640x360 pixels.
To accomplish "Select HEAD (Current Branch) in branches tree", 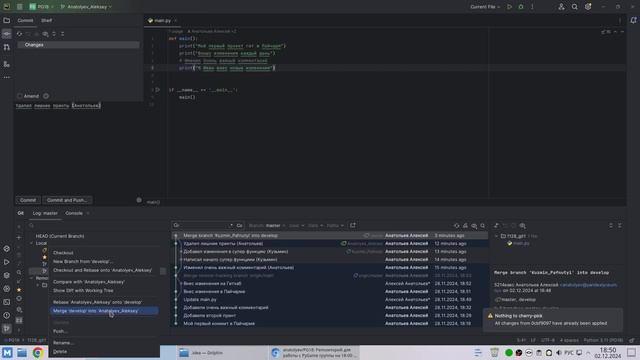I will coord(60,236).
